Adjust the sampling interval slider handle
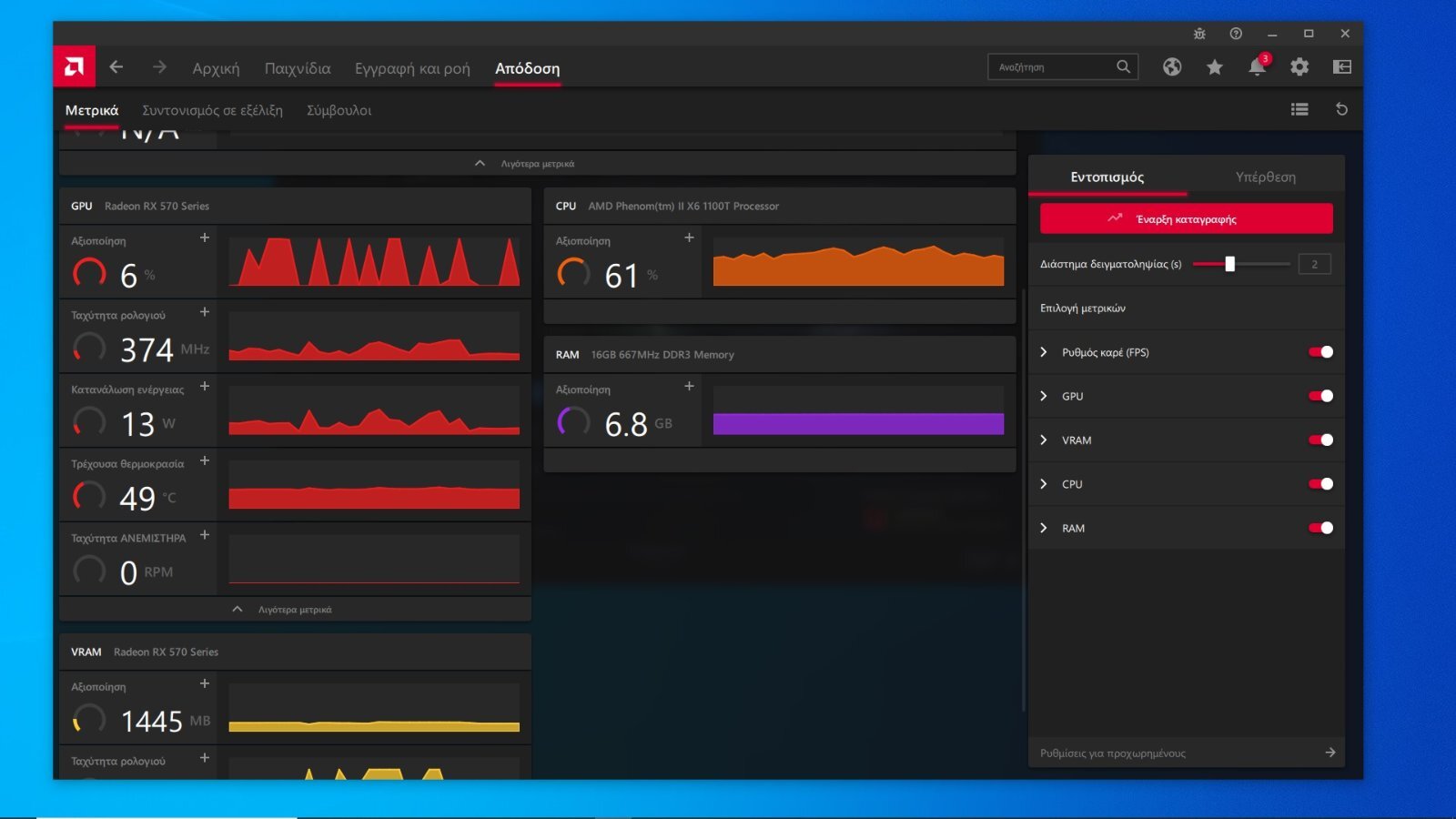 pyautogui.click(x=1229, y=264)
